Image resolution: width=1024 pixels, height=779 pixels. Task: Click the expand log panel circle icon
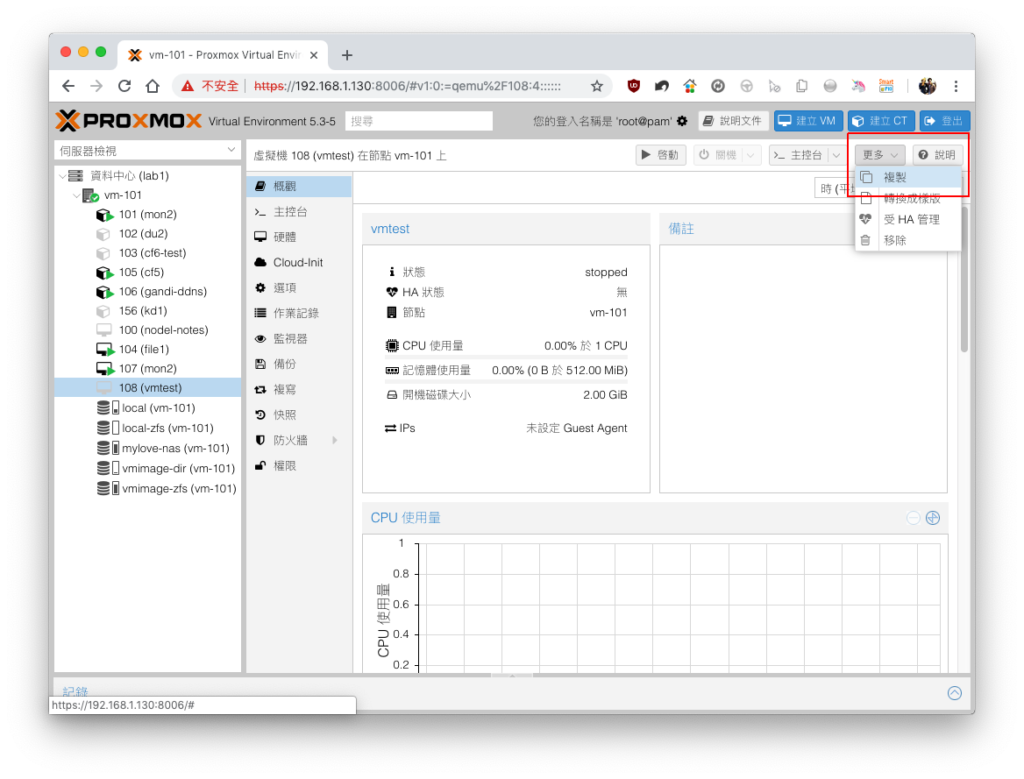[x=954, y=693]
